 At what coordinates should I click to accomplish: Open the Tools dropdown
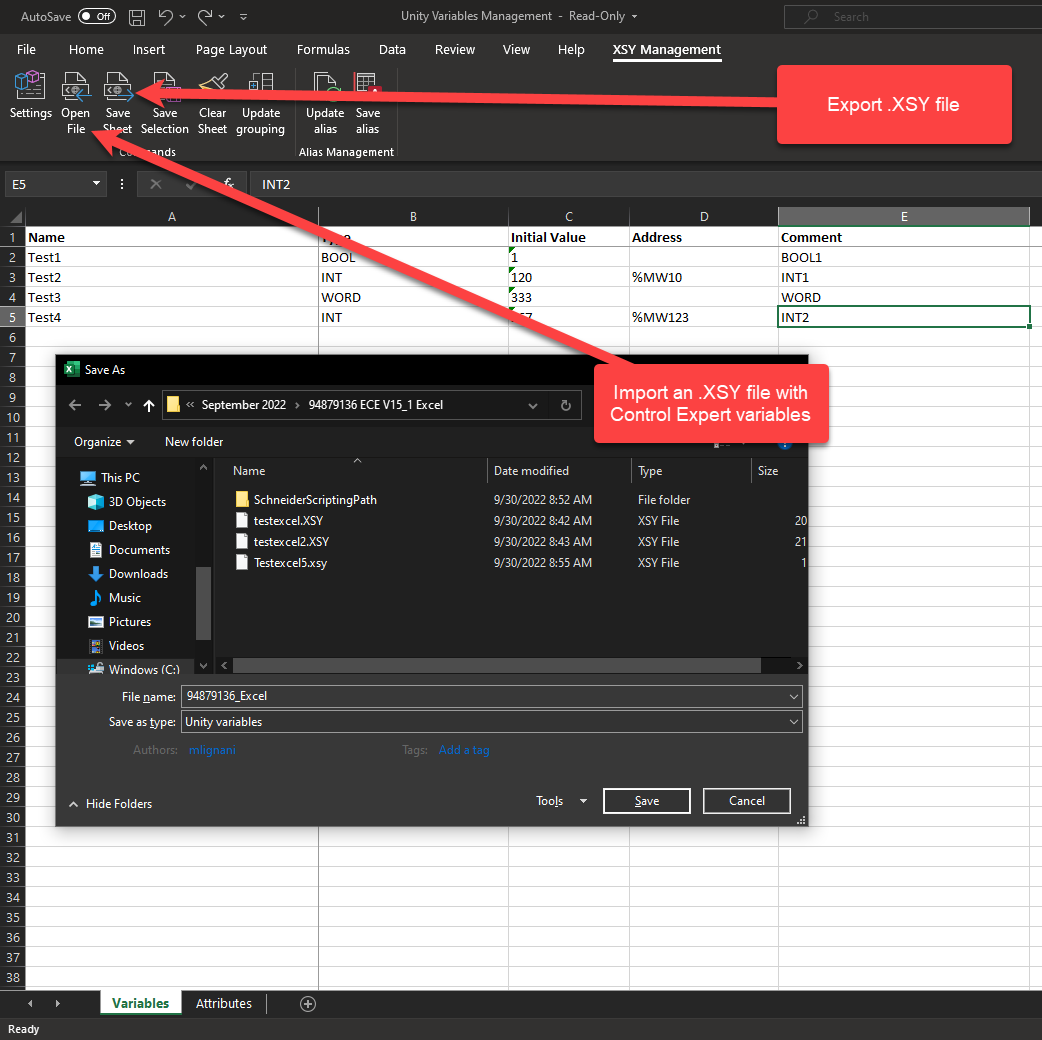pos(562,801)
